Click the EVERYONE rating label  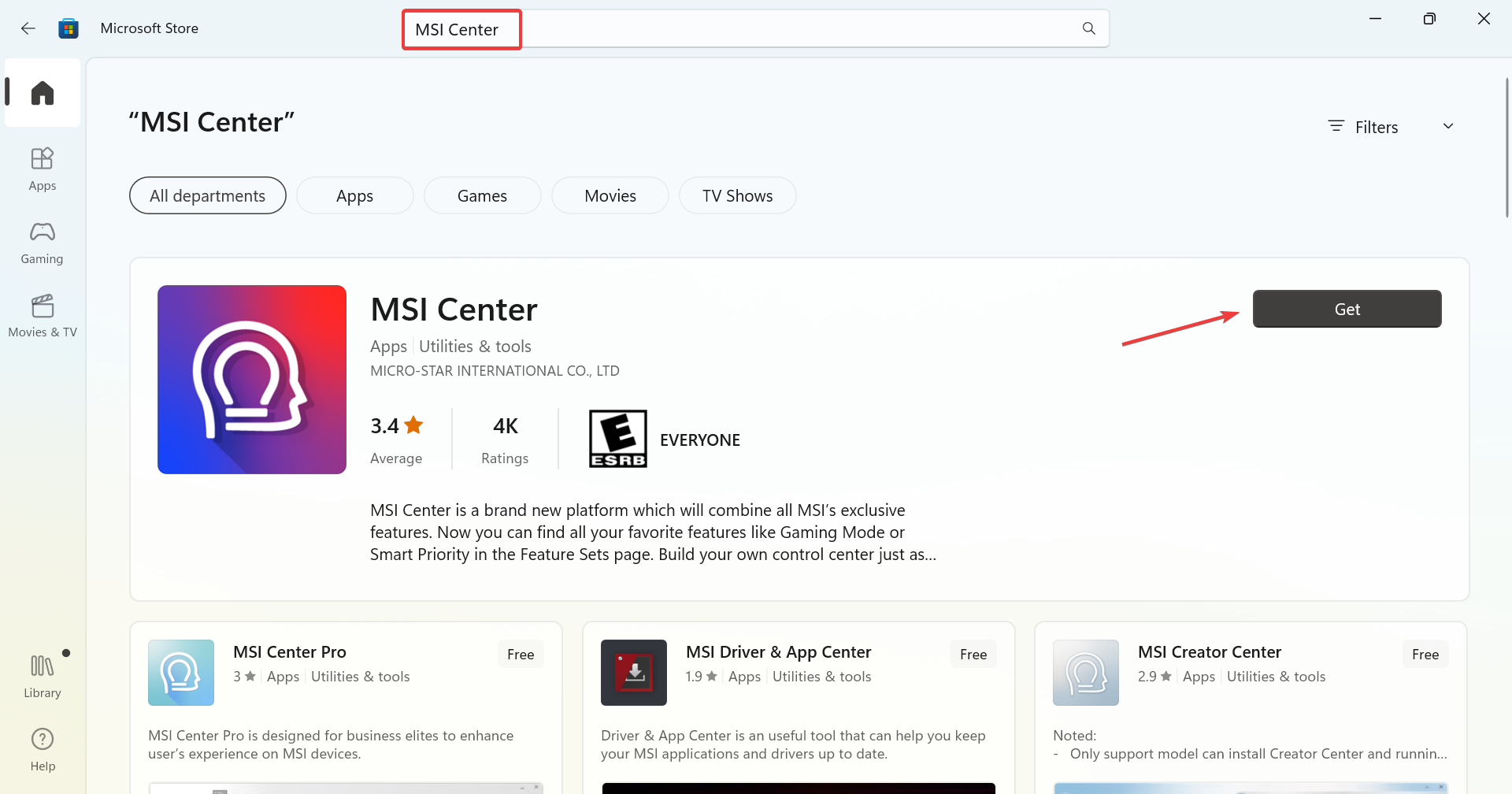click(x=700, y=440)
